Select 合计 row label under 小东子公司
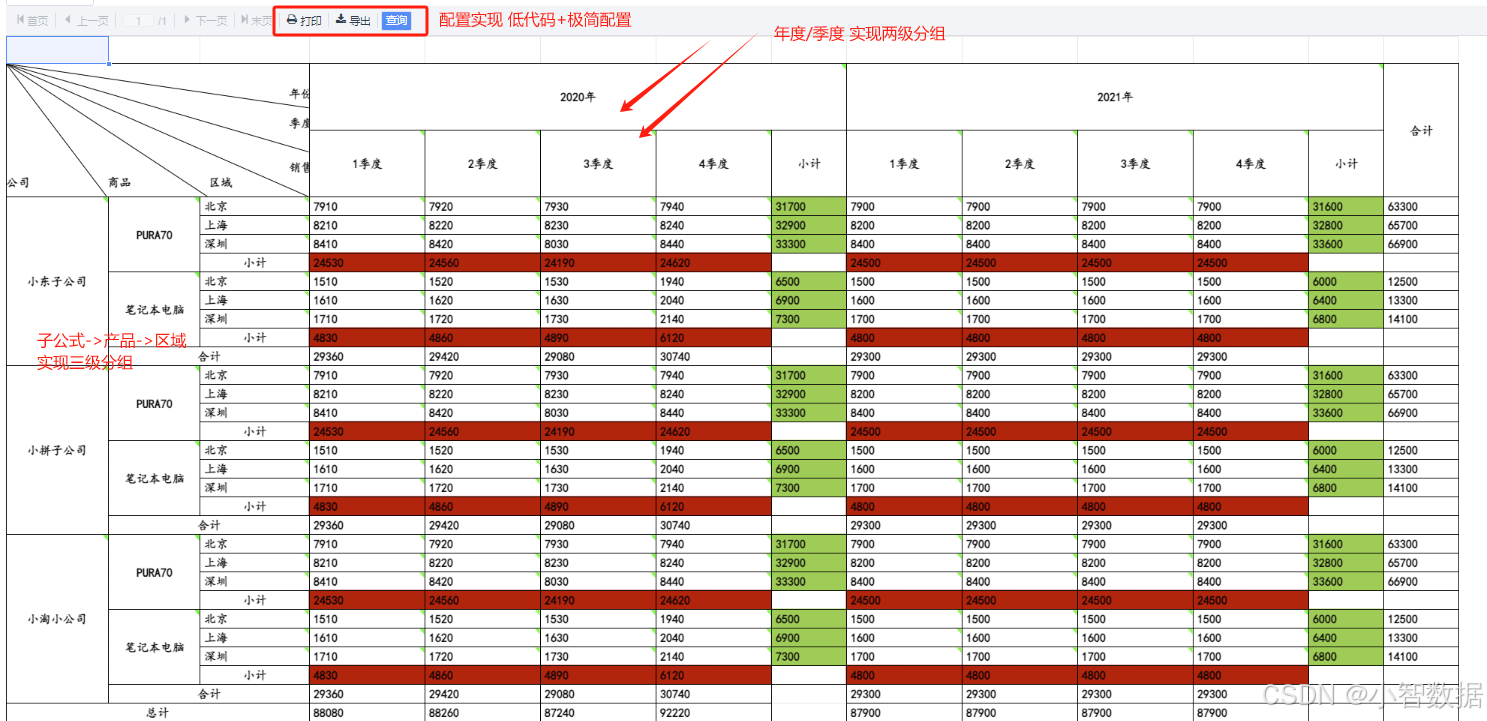Viewport: 1487px width, 721px height. point(209,356)
